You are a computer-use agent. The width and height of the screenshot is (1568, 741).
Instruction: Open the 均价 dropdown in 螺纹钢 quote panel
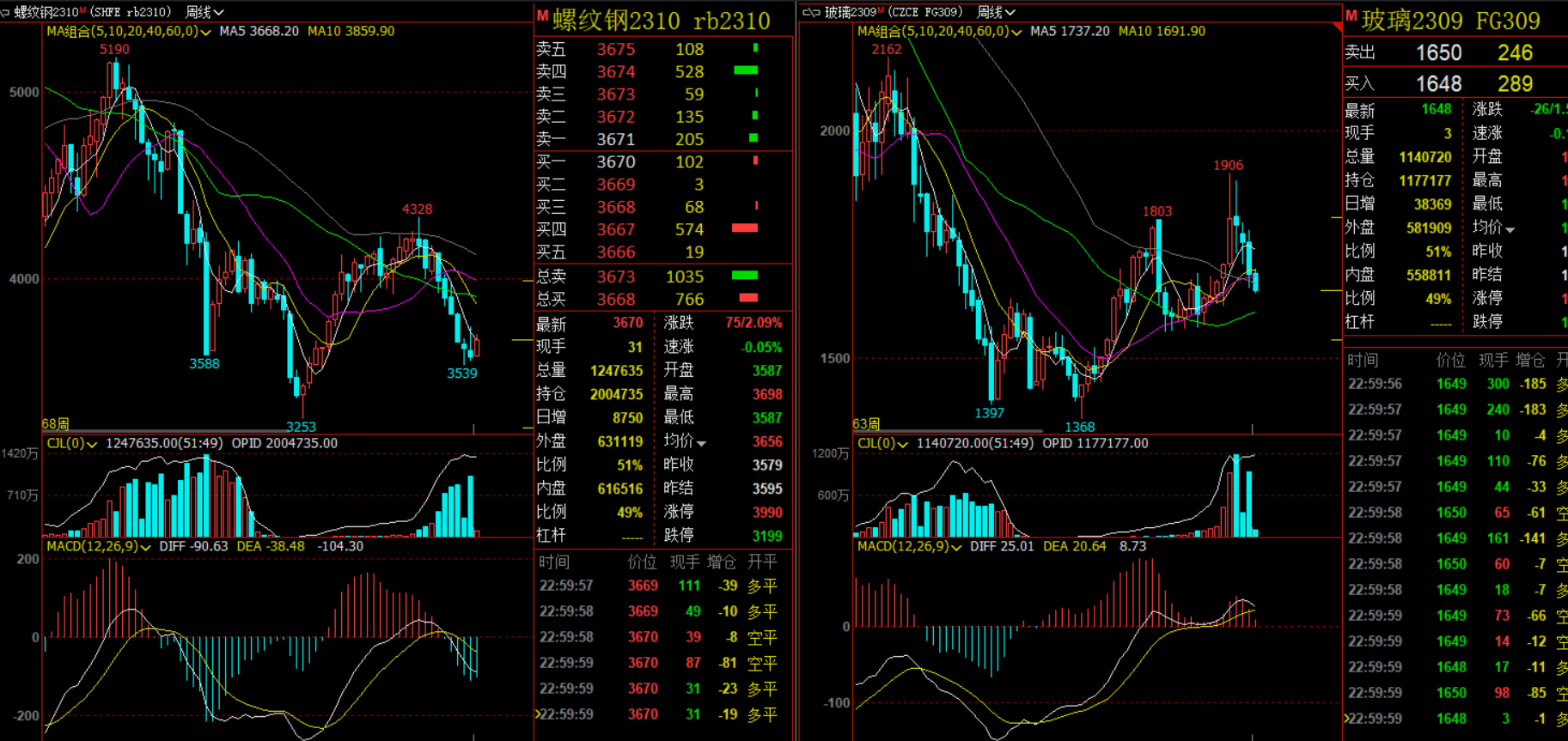(x=701, y=442)
